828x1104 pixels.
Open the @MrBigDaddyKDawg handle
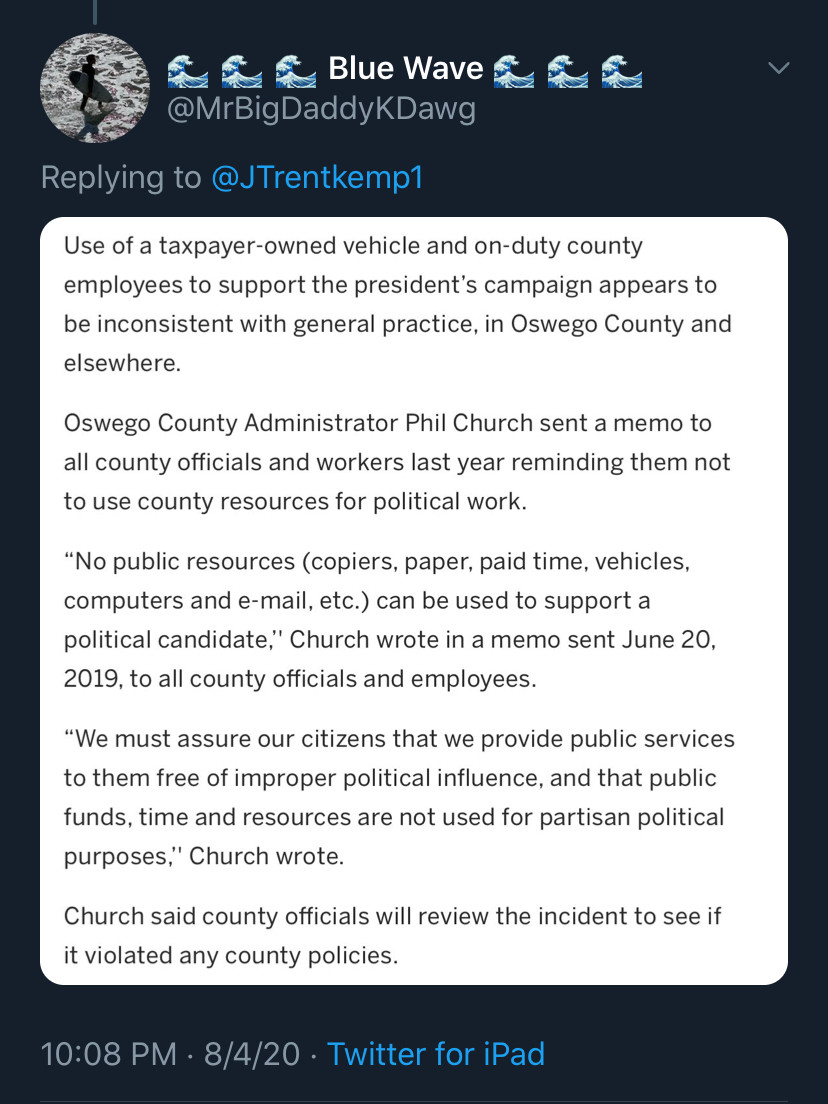321,110
